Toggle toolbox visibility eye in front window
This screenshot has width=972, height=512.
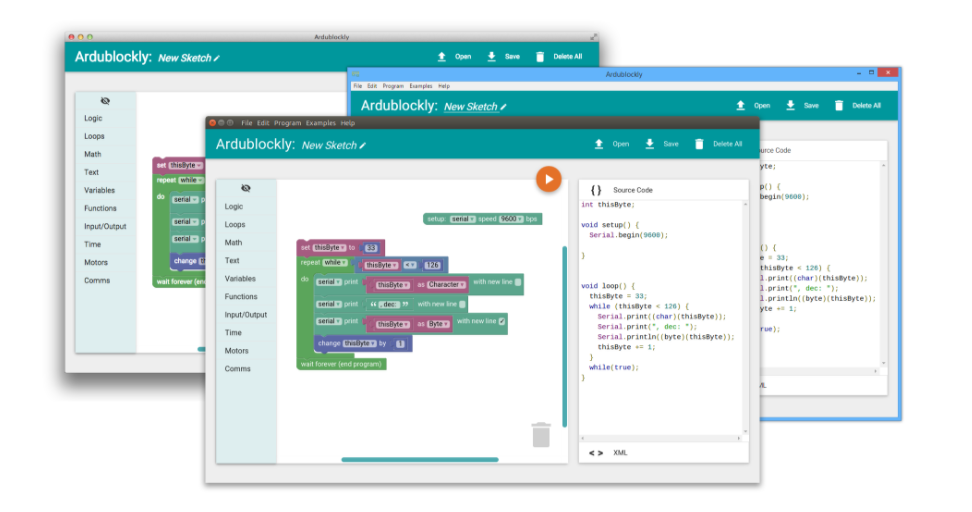(x=246, y=188)
